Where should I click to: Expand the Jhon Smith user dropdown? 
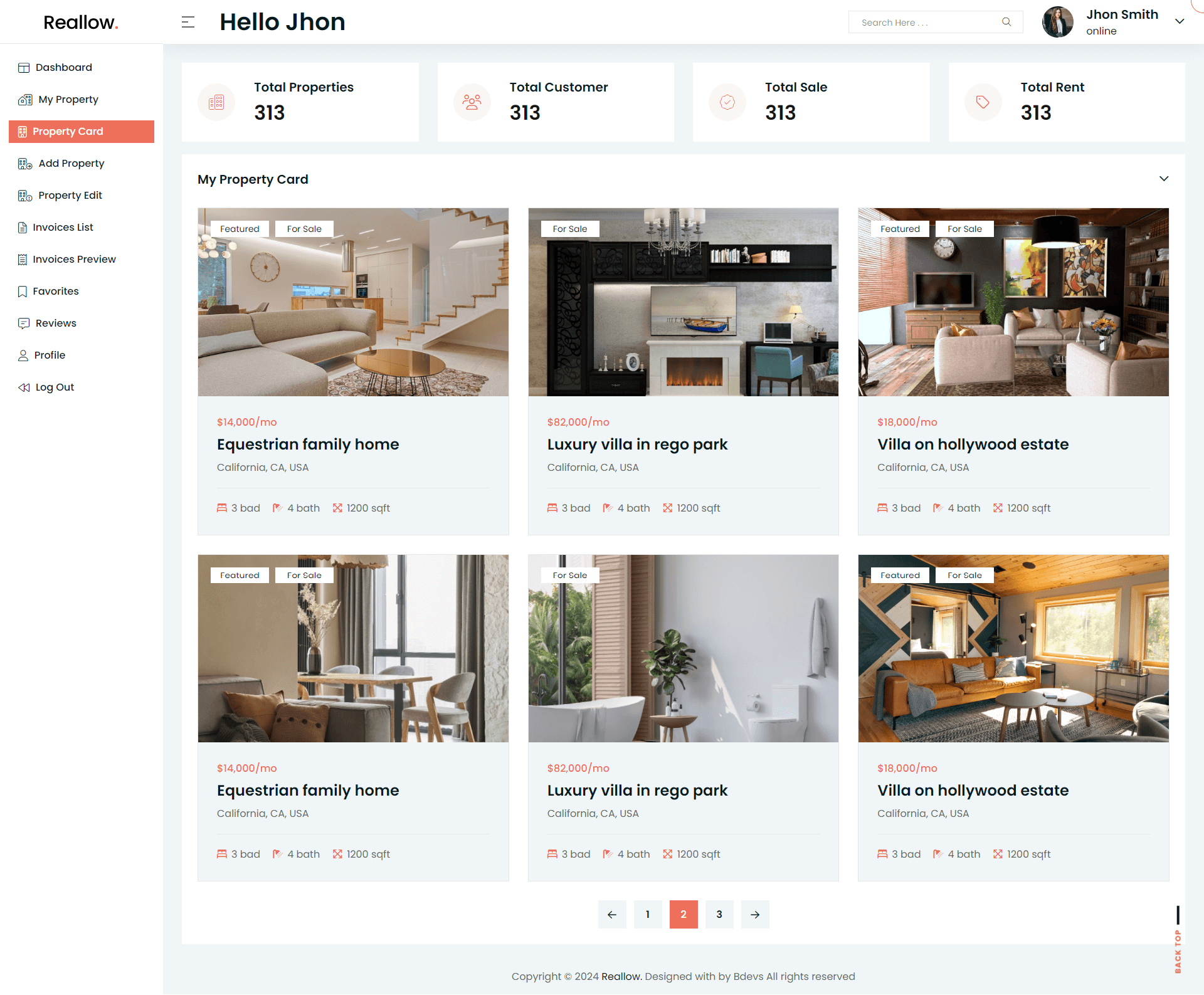coord(1180,21)
